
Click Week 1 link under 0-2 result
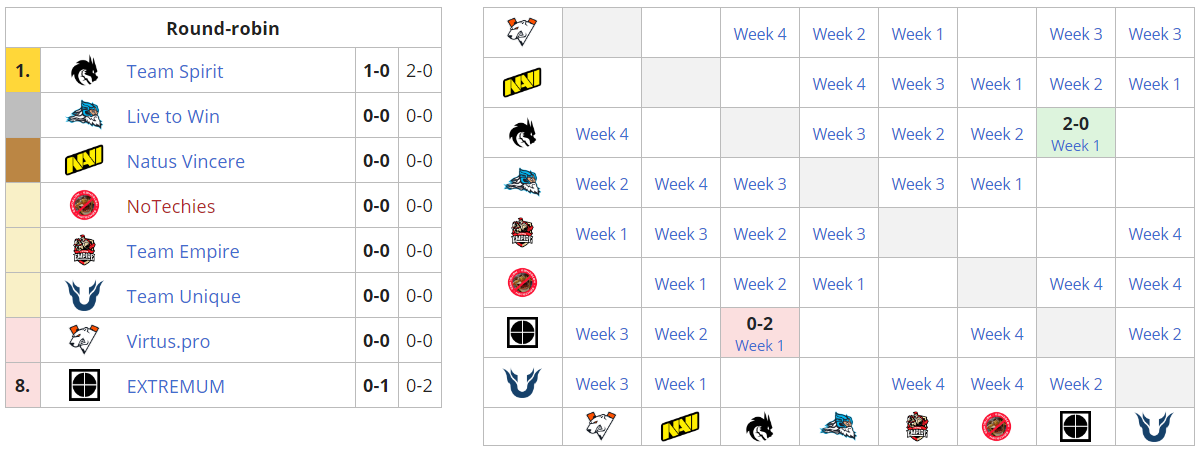[759, 346]
